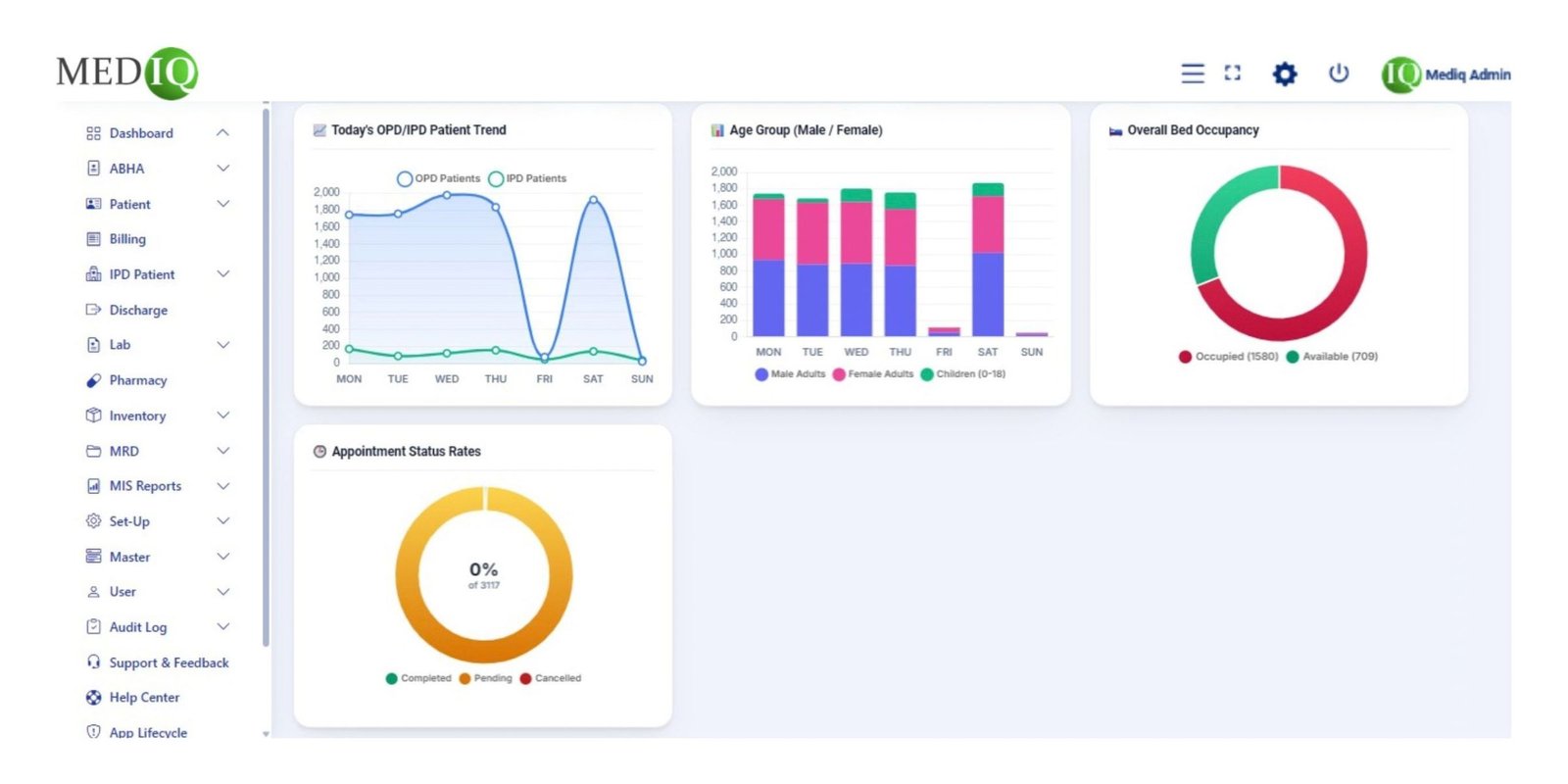This screenshot has width=1568, height=784.
Task: Click the Patient card icon
Action: coord(93,204)
